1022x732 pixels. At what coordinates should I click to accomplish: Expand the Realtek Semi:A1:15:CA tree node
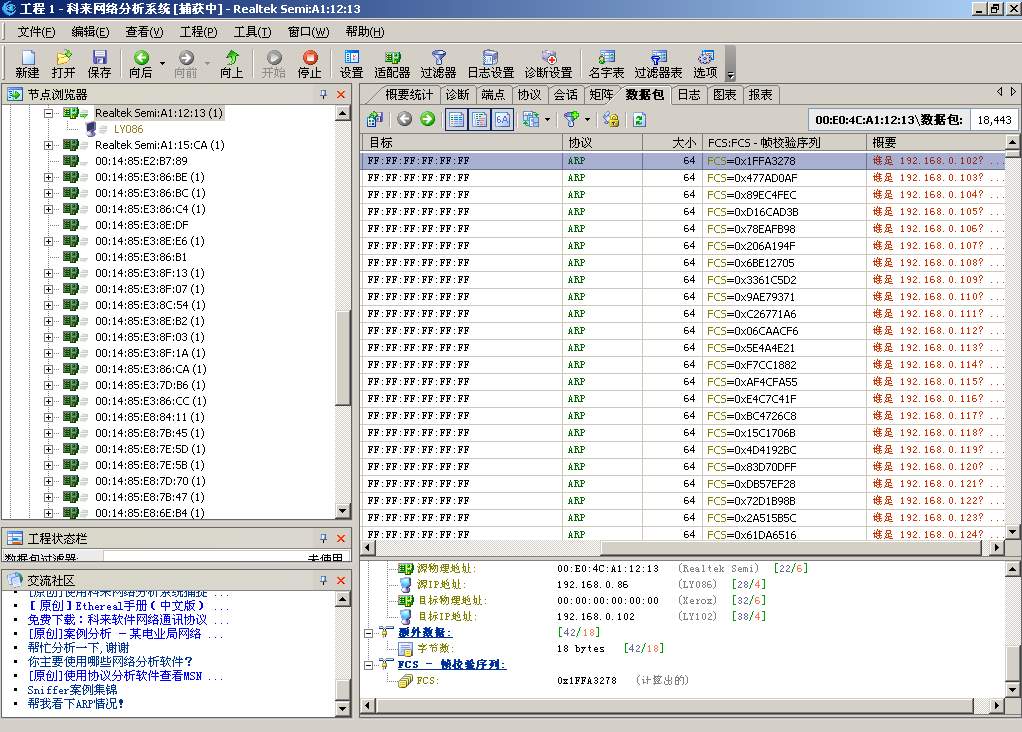[x=48, y=145]
